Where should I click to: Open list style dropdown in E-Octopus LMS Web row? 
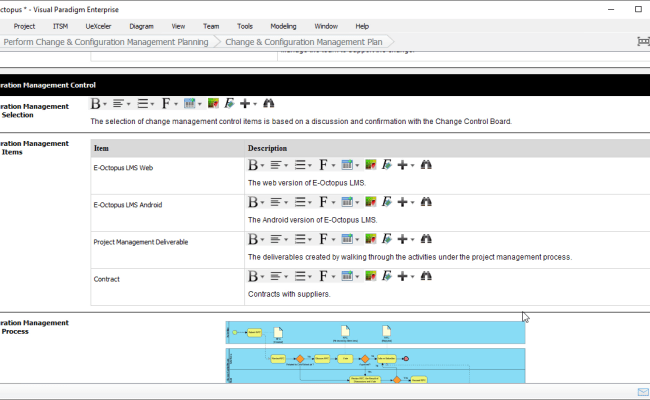[310, 165]
